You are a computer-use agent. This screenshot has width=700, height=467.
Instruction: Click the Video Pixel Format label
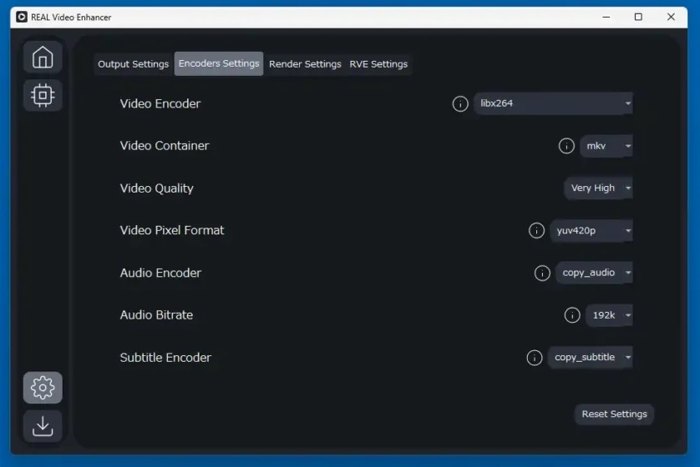click(x=172, y=230)
